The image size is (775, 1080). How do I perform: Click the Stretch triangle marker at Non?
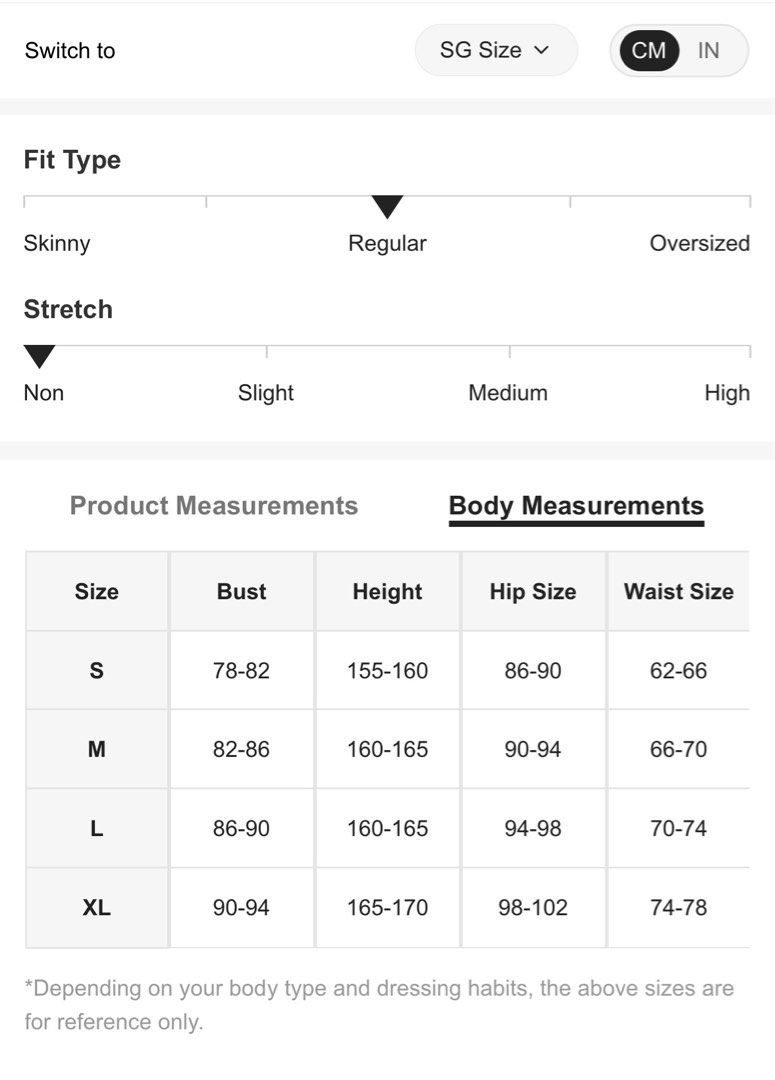click(x=39, y=356)
